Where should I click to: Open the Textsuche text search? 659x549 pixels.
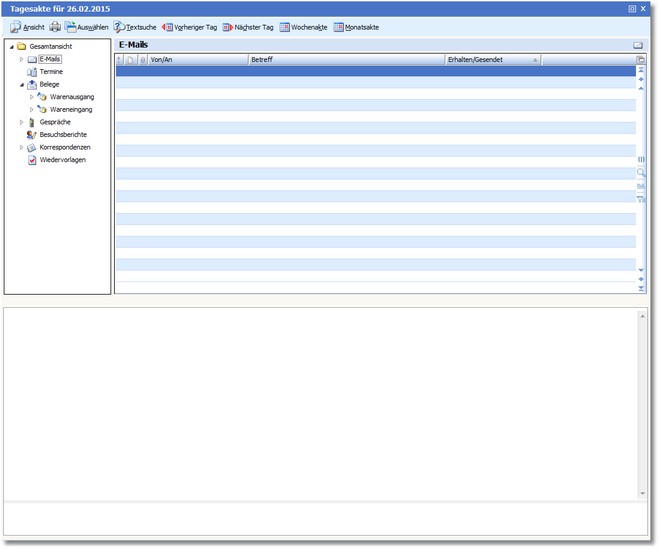(134, 27)
